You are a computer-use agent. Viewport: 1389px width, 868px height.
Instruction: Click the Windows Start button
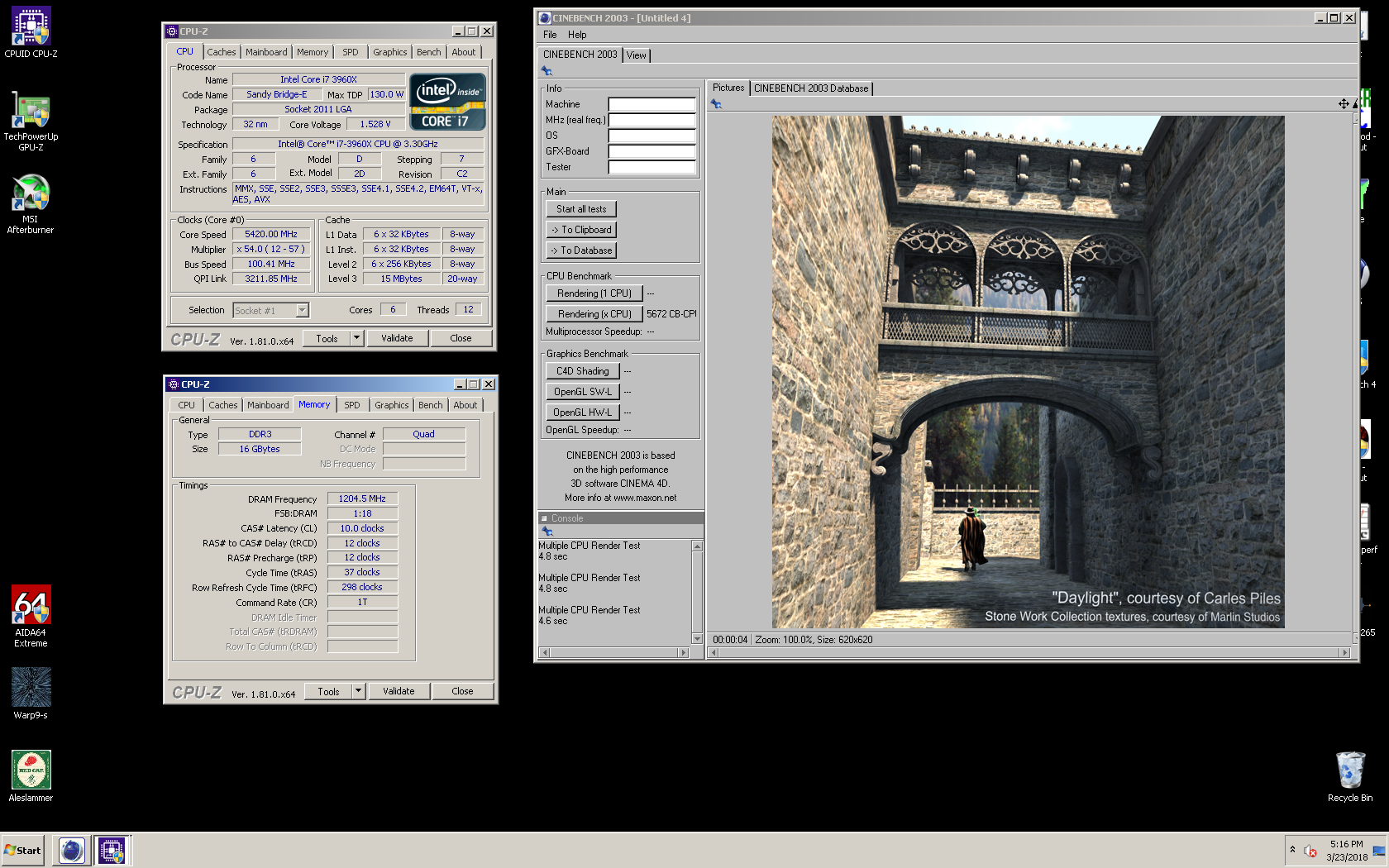(23, 850)
